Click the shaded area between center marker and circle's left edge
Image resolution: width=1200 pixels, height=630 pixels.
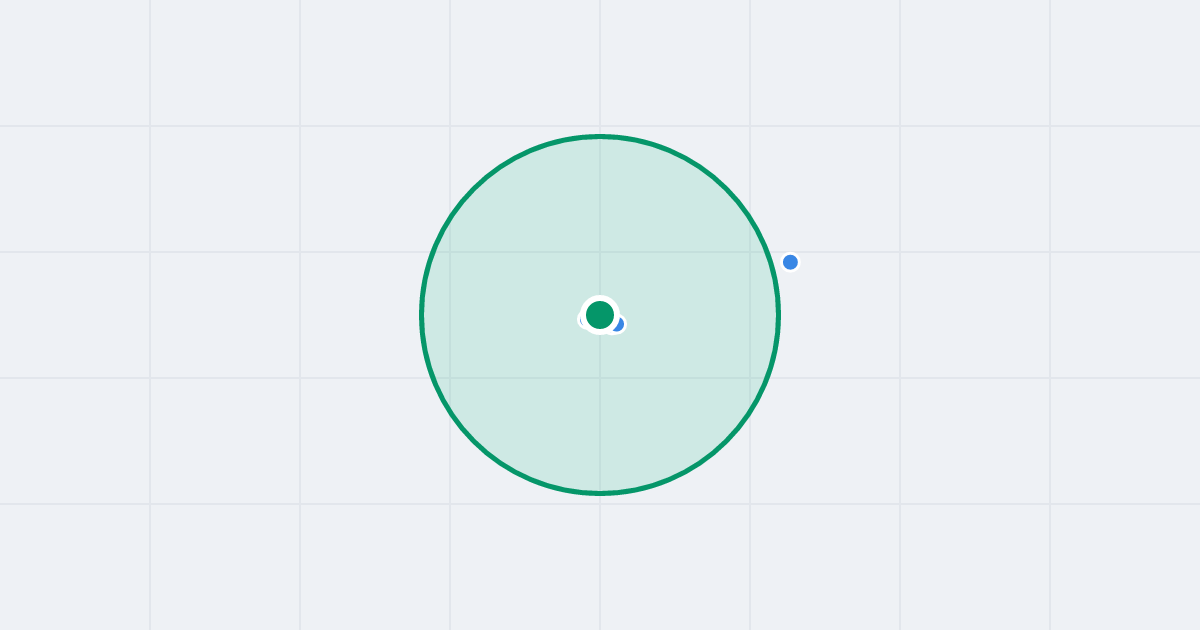(x=500, y=315)
